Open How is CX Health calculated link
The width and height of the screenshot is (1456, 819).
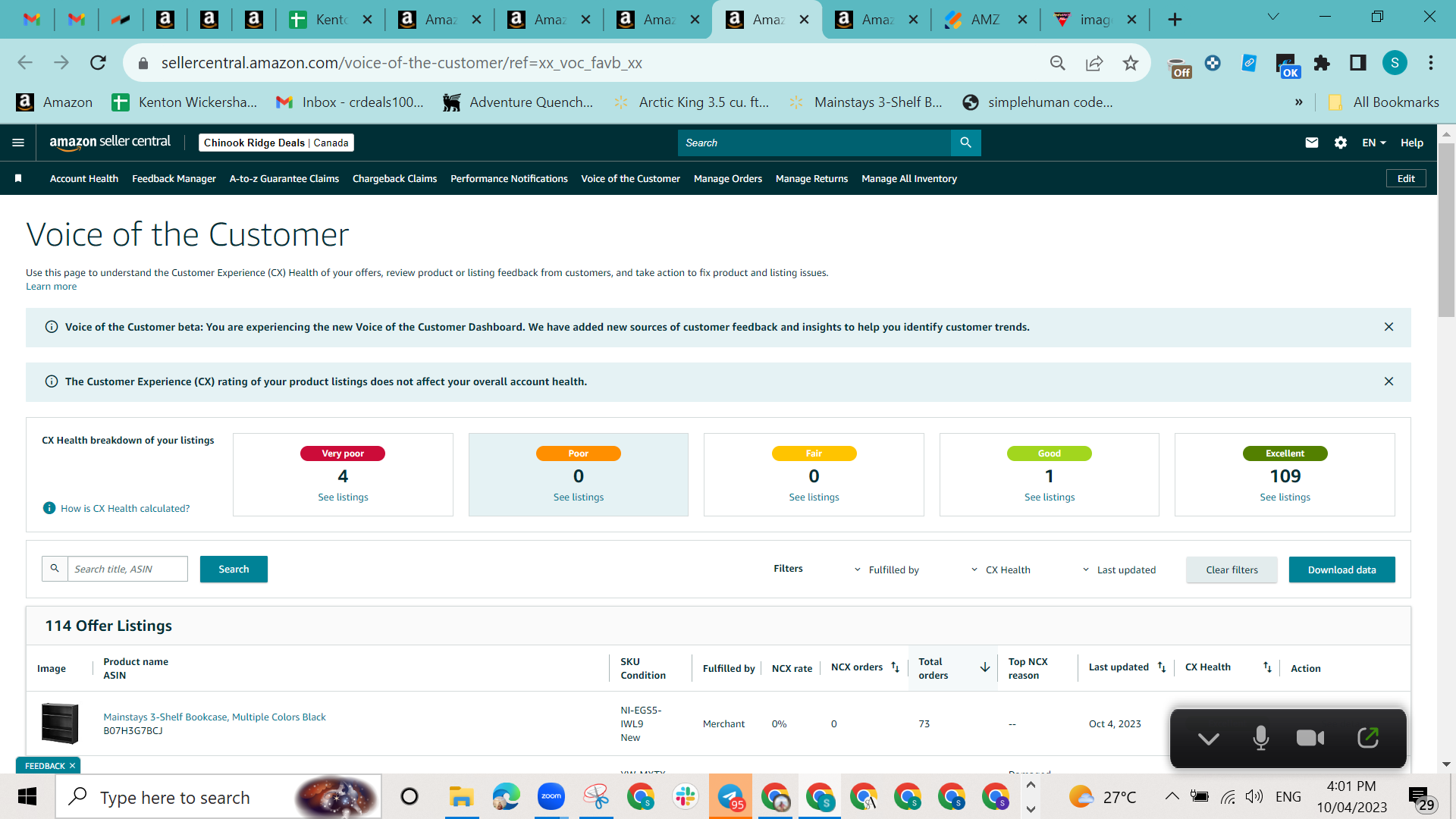click(125, 508)
